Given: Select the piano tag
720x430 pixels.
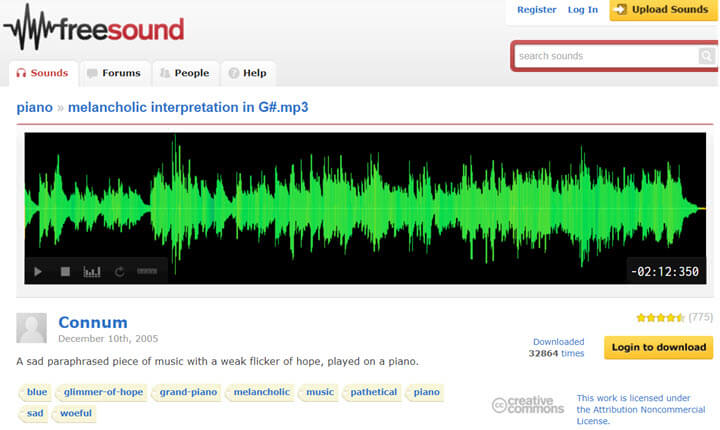Looking at the screenshot, I should coord(426,392).
